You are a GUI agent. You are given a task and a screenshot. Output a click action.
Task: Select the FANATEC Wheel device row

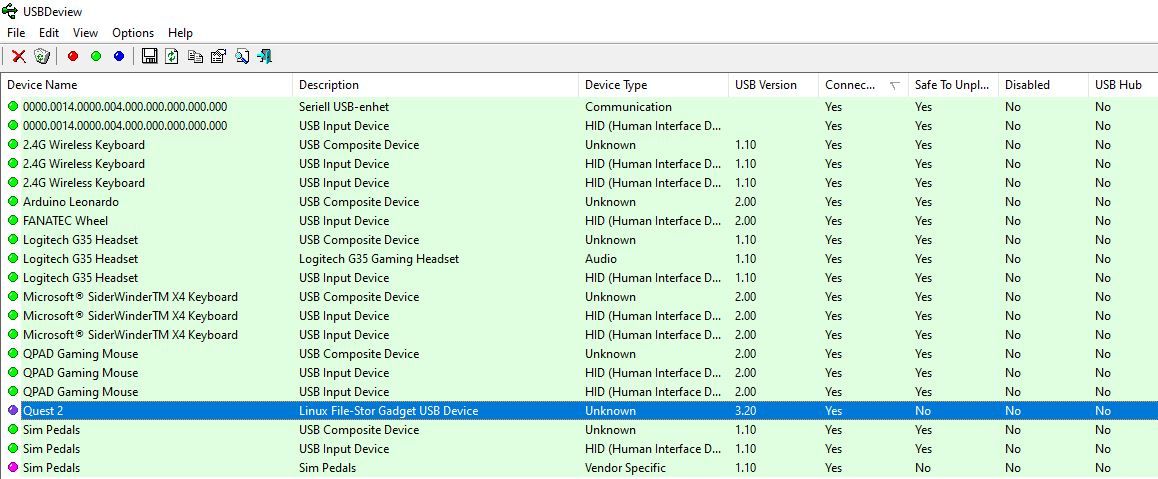pos(65,221)
